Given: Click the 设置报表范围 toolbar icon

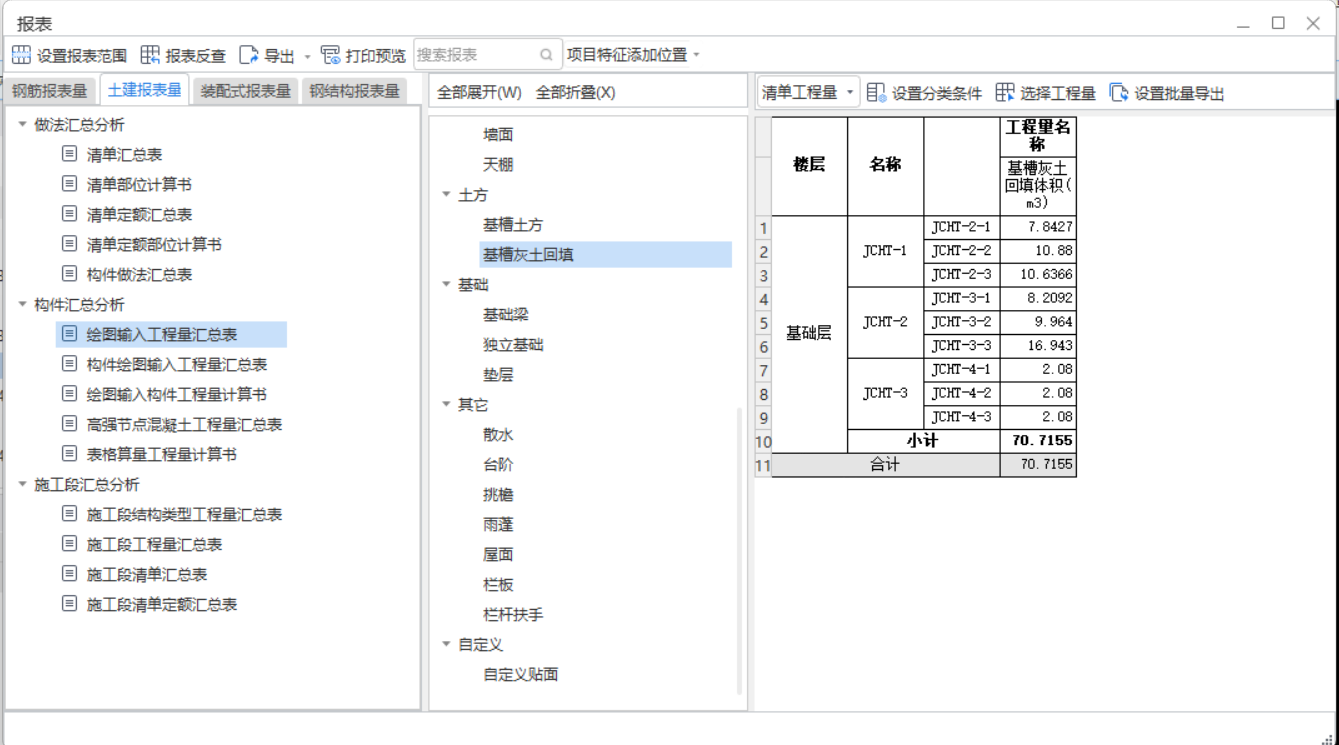Looking at the screenshot, I should tap(21, 55).
